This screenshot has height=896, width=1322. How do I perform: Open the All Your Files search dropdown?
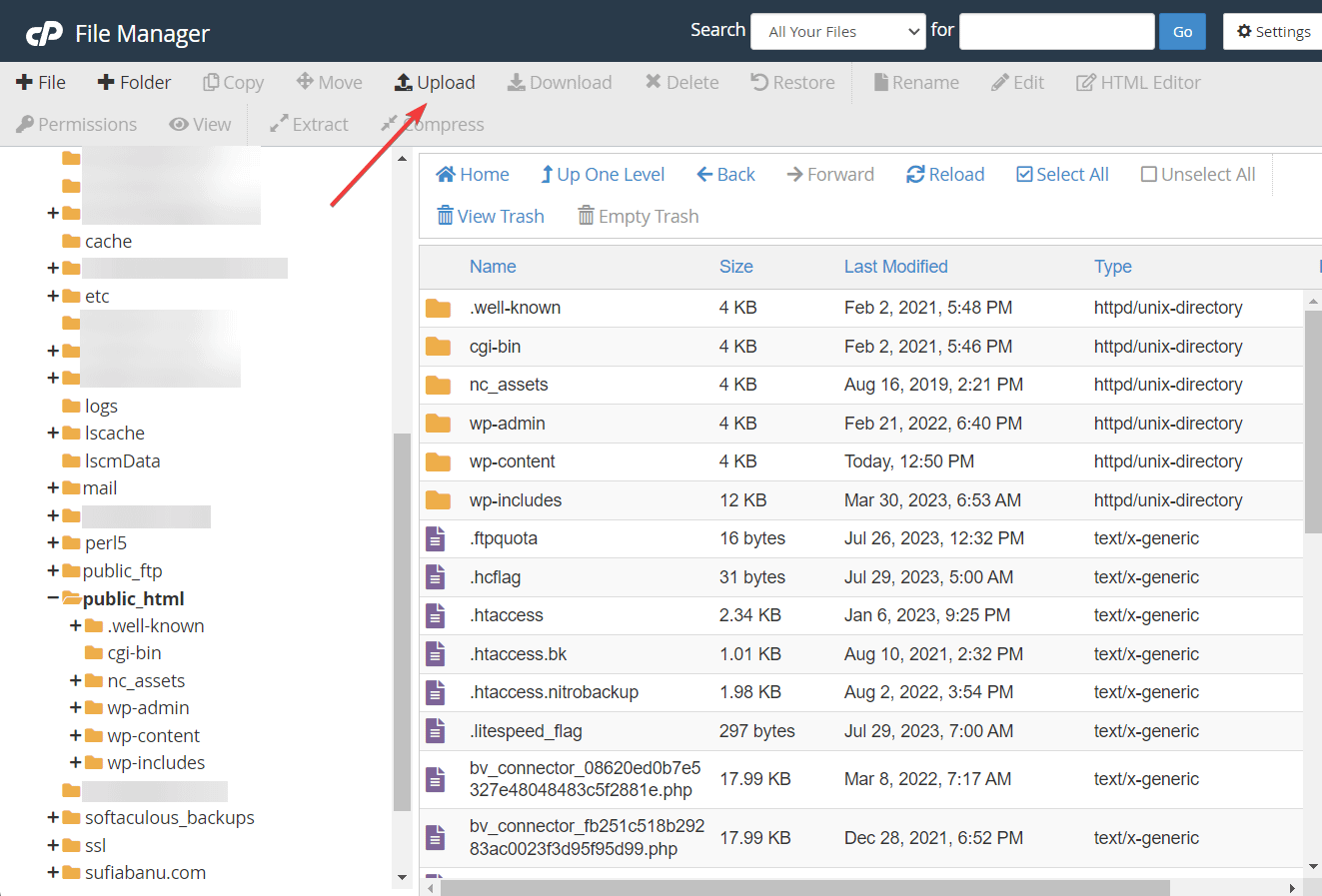pyautogui.click(x=837, y=31)
